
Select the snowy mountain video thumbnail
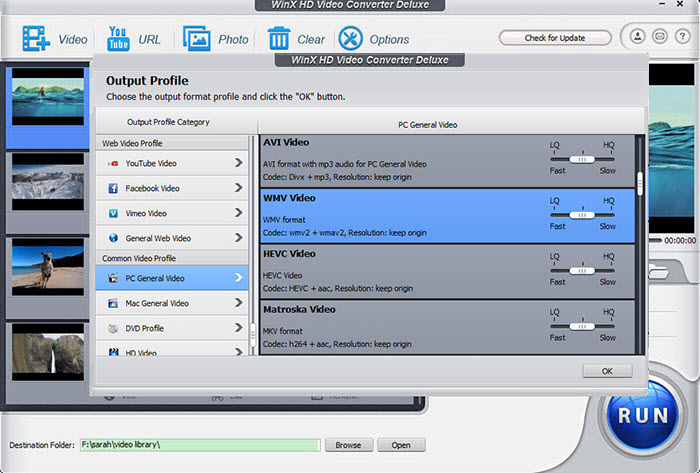point(48,182)
